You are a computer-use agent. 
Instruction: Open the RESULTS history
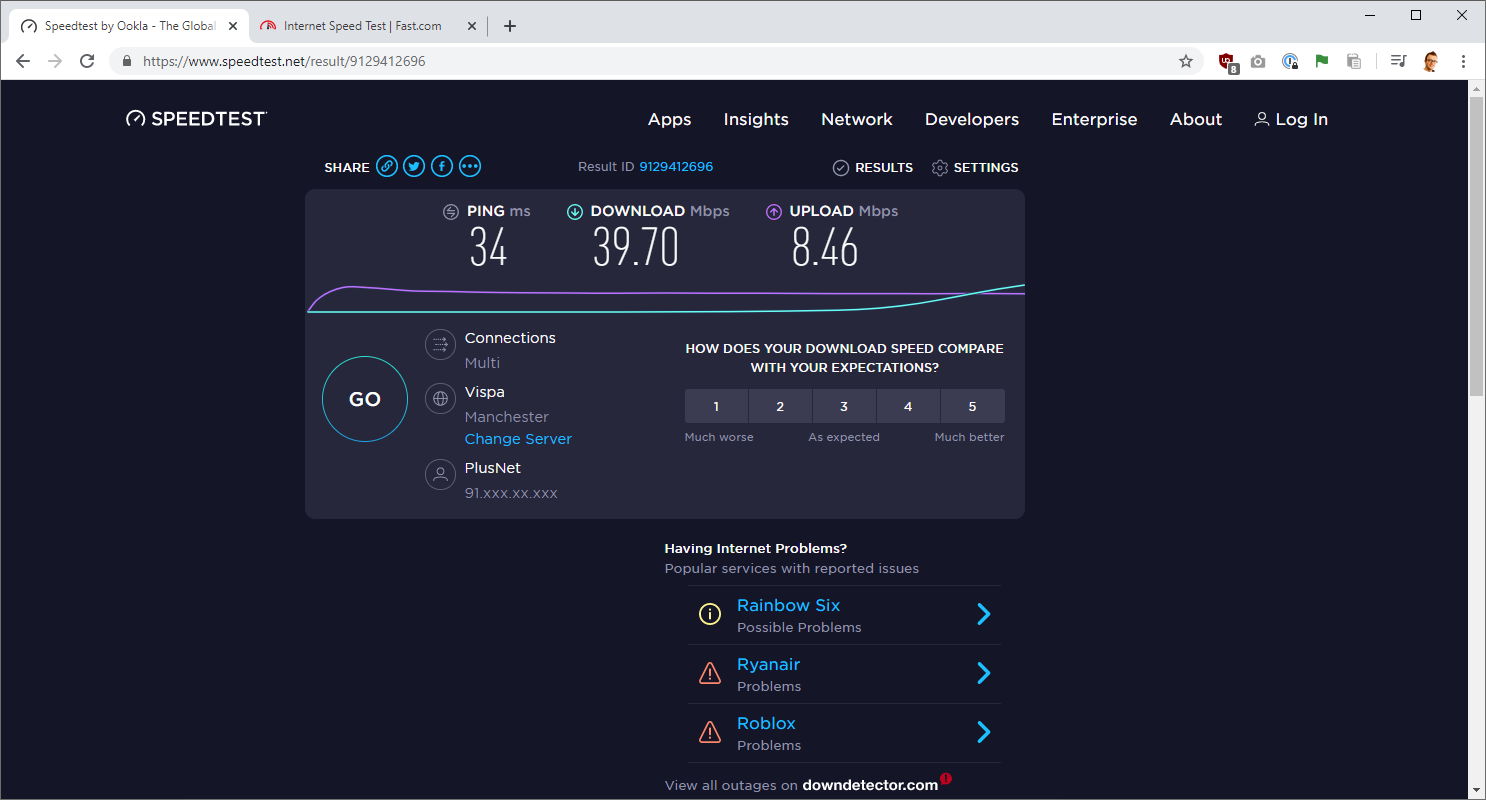coord(873,168)
